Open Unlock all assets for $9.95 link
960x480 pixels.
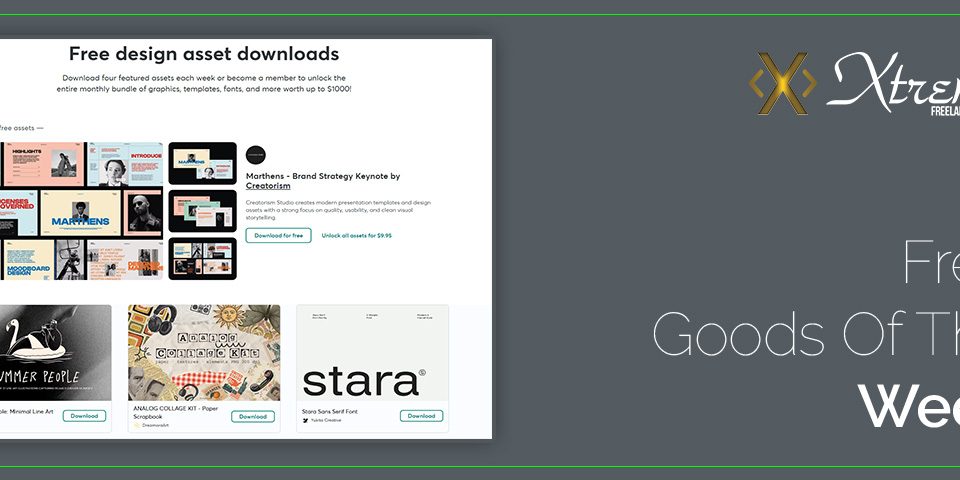[x=356, y=235]
